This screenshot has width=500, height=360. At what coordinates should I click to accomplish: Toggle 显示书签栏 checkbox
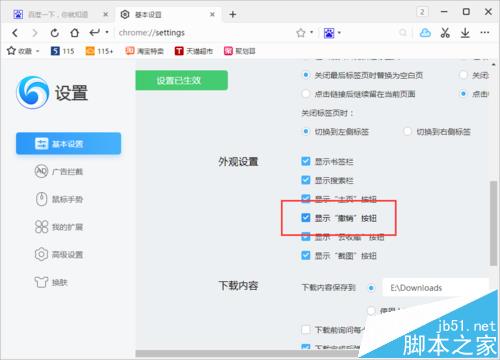pyautogui.click(x=306, y=162)
